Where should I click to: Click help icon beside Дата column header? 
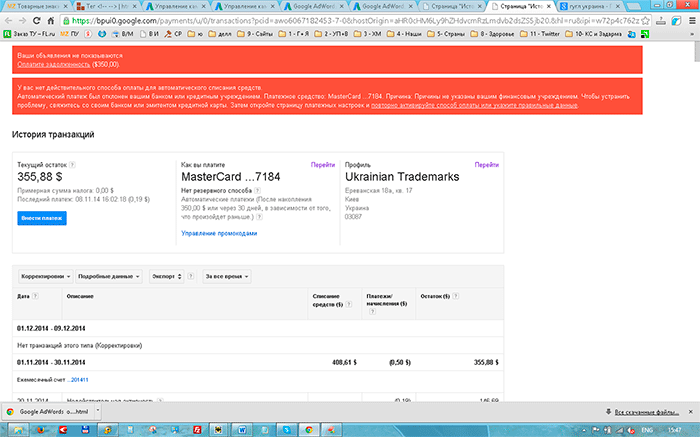click(37, 297)
